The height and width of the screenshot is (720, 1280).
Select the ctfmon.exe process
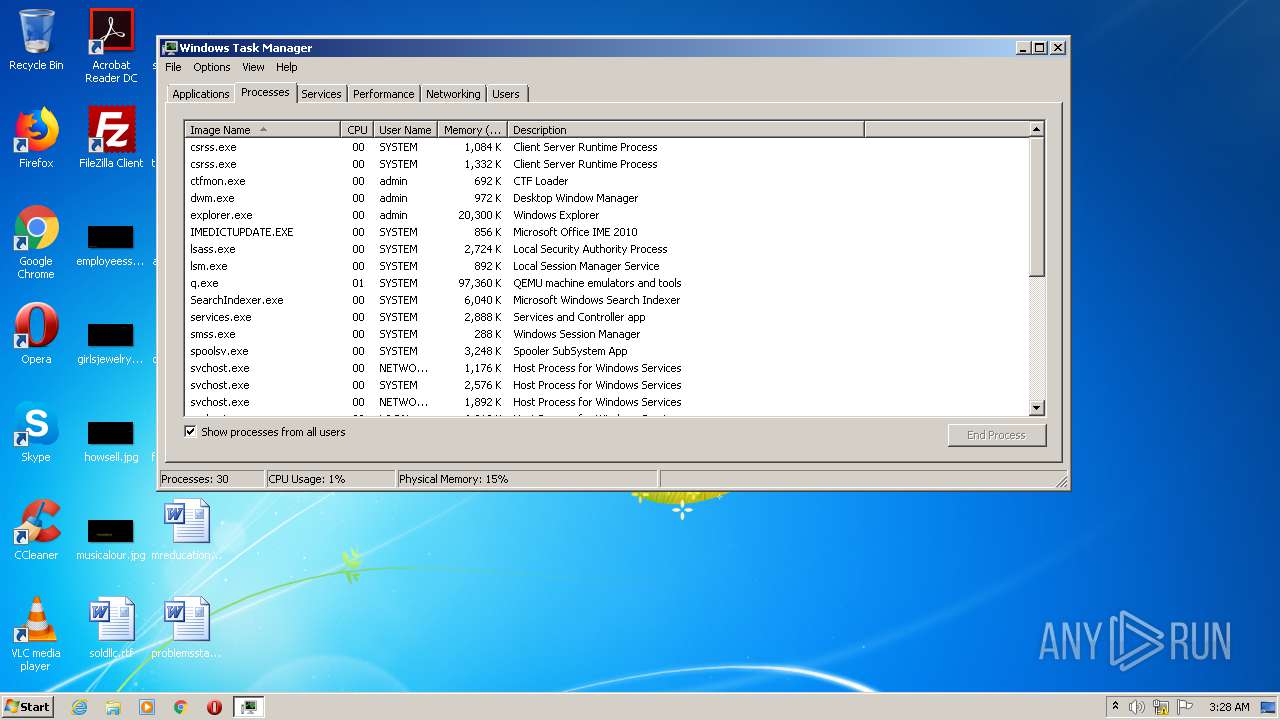607,181
